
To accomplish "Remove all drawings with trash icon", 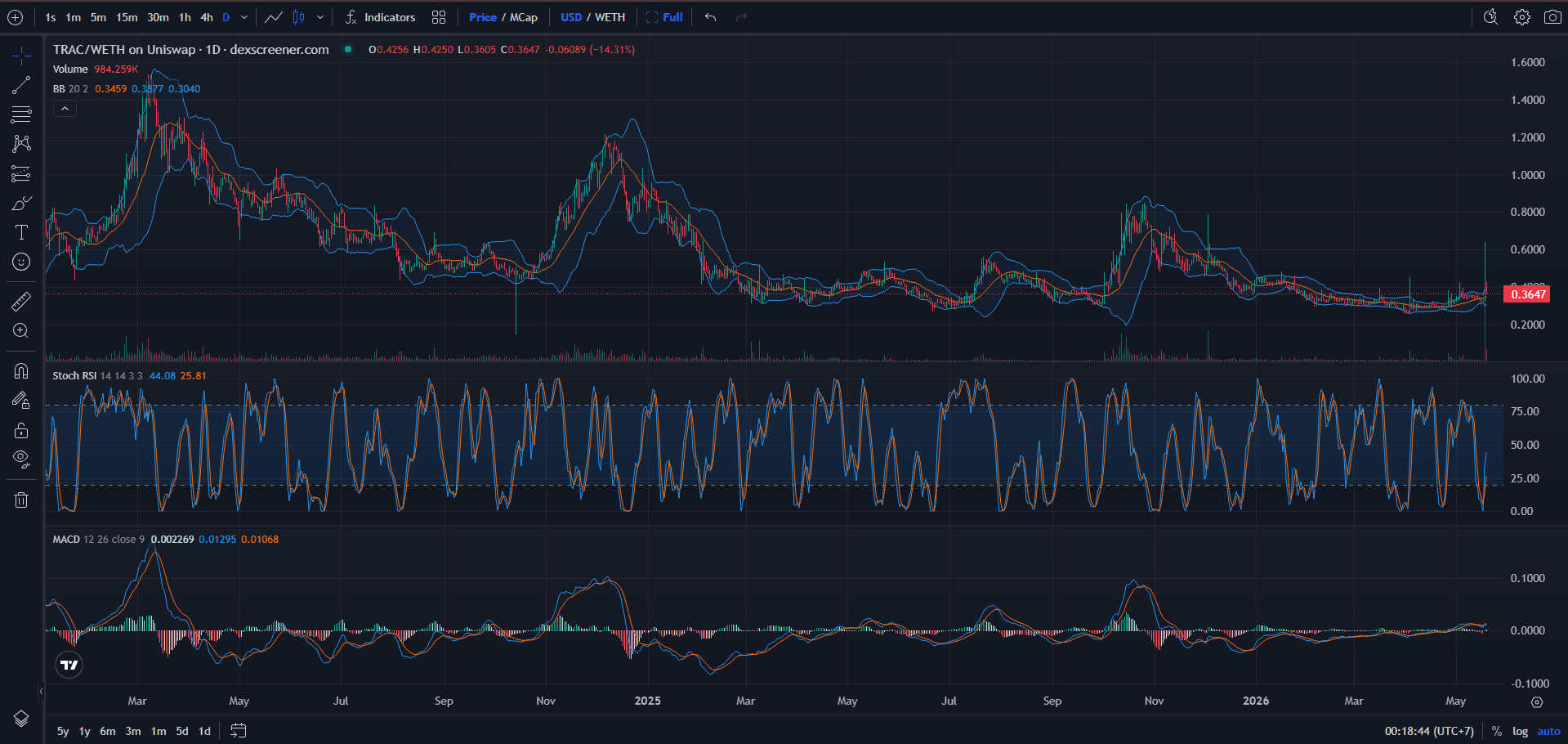I will coord(21,500).
